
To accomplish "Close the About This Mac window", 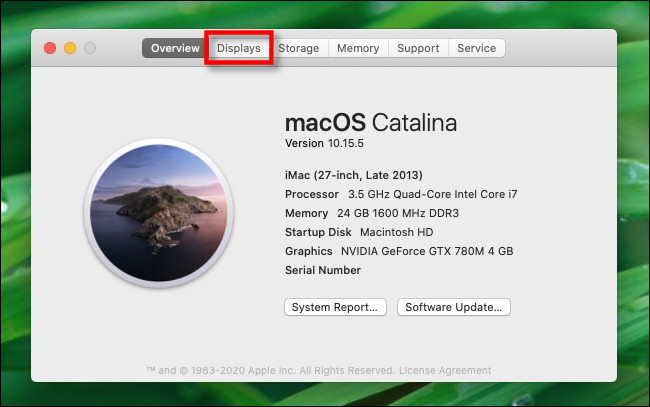I will 49,48.
